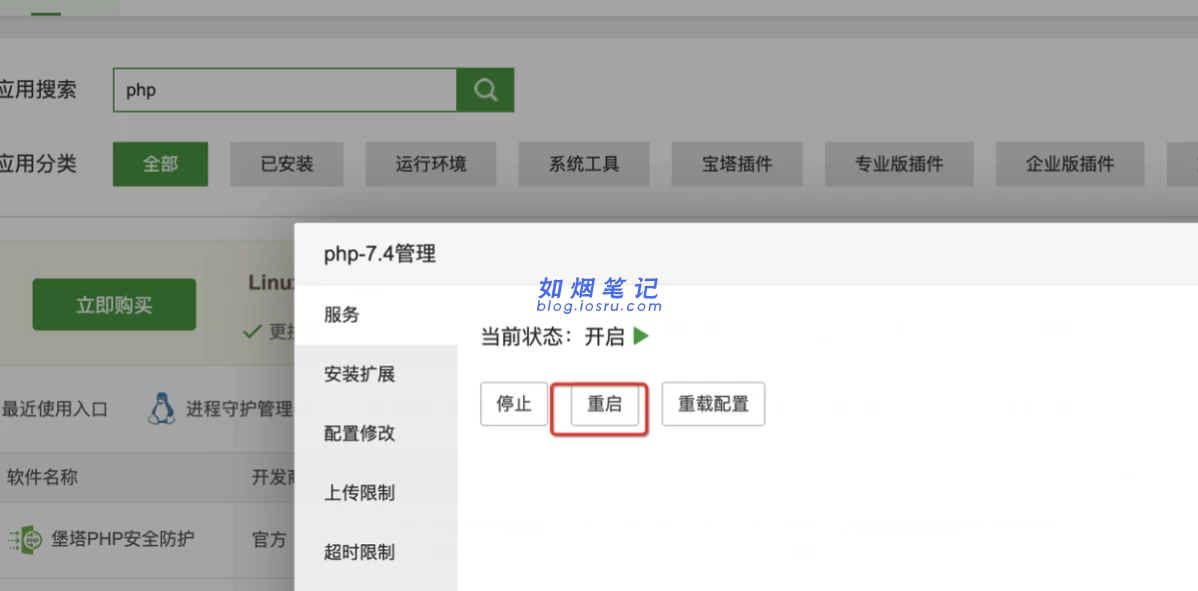Open the 安装扩展 section
The height and width of the screenshot is (591, 1198).
pos(376,374)
